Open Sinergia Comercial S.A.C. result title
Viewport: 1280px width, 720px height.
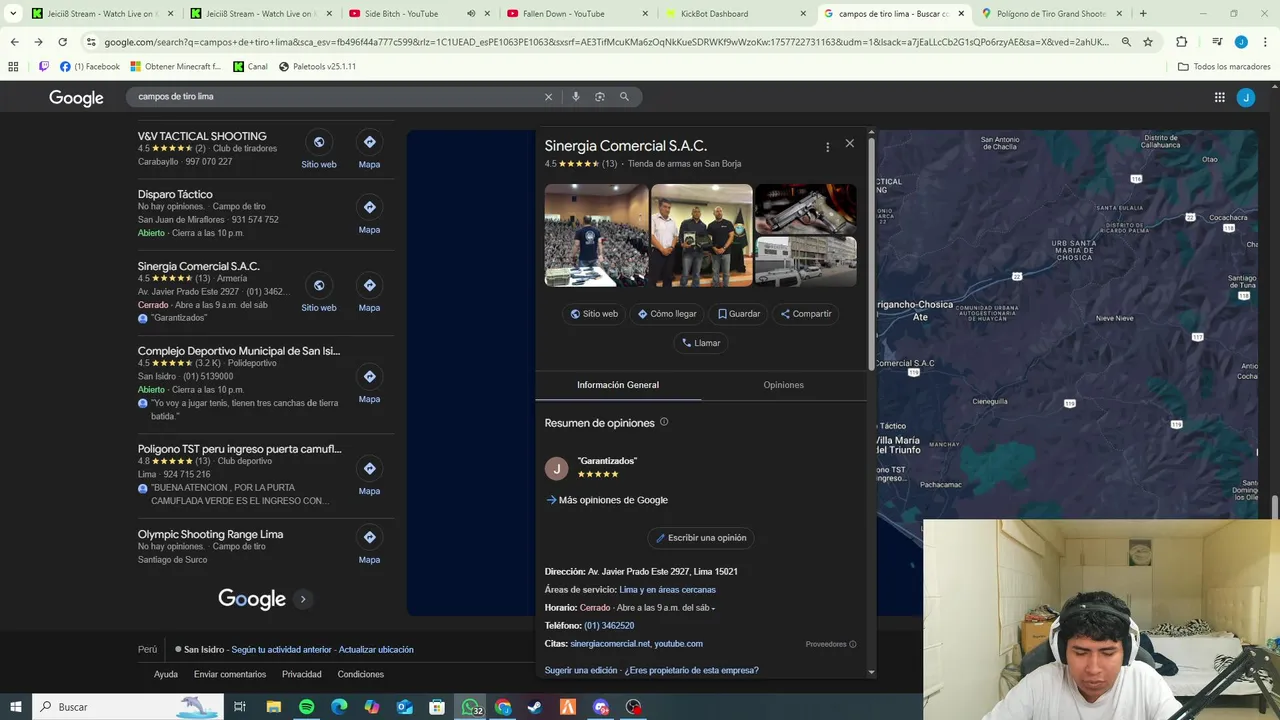coord(199,266)
